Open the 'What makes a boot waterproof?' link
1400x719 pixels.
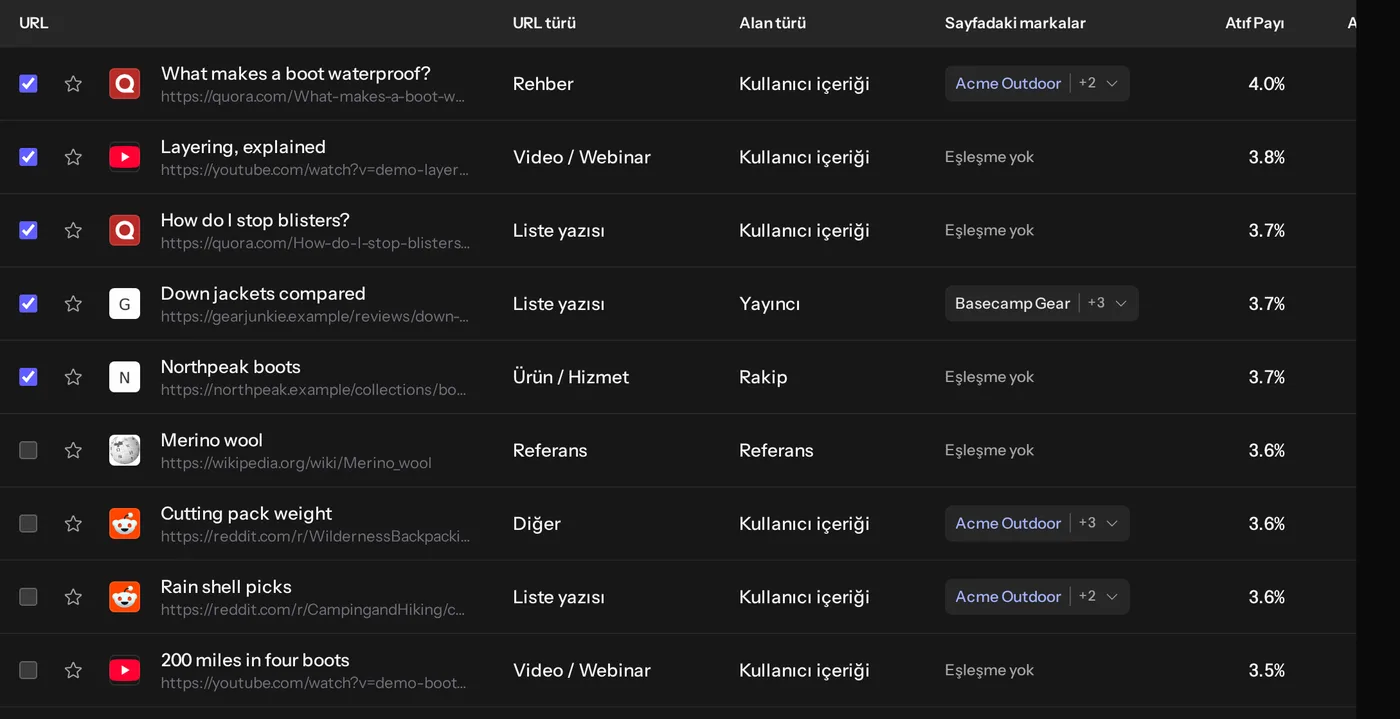pyautogui.click(x=296, y=74)
